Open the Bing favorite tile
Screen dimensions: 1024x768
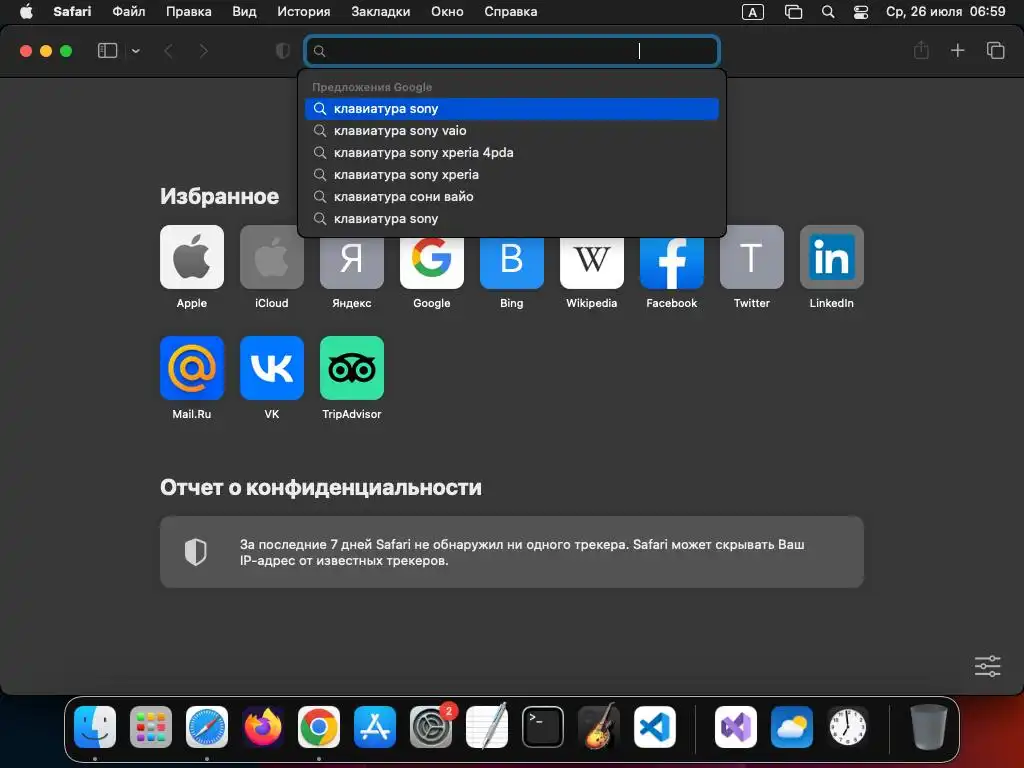(512, 264)
